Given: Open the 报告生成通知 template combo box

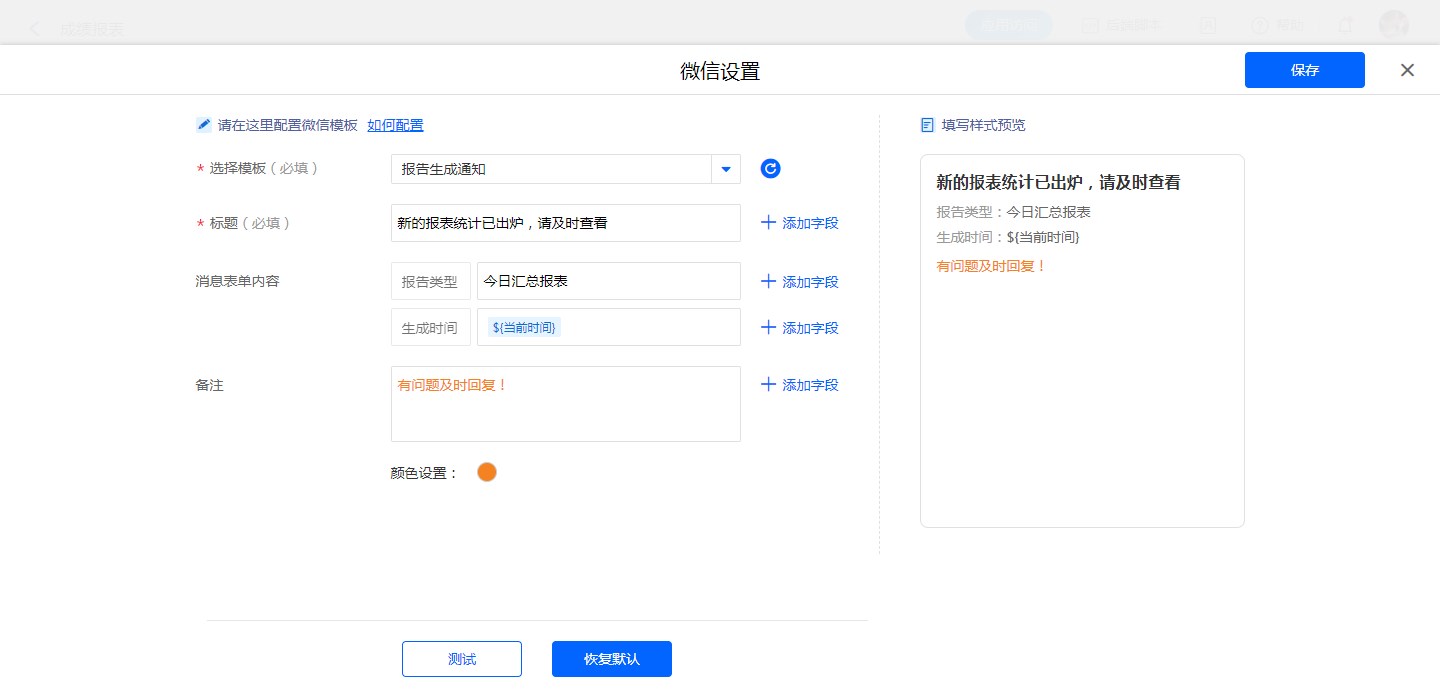Looking at the screenshot, I should click(550, 169).
